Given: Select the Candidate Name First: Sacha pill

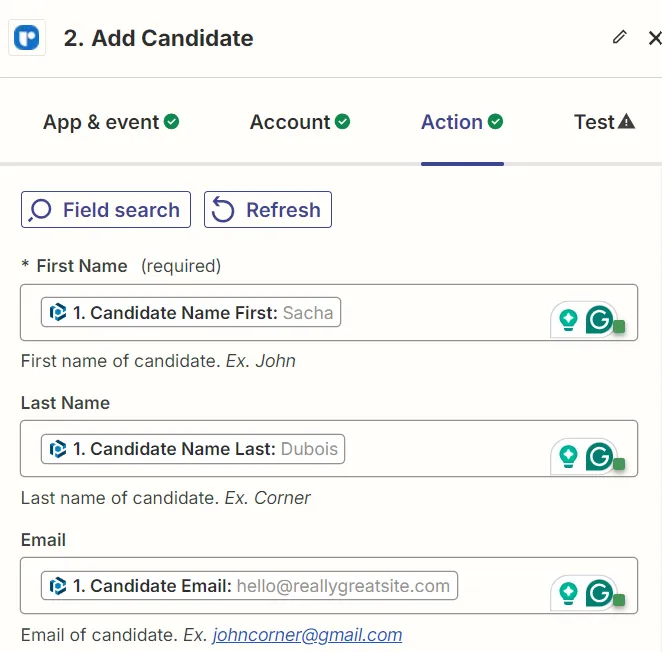Looking at the screenshot, I should (191, 313).
